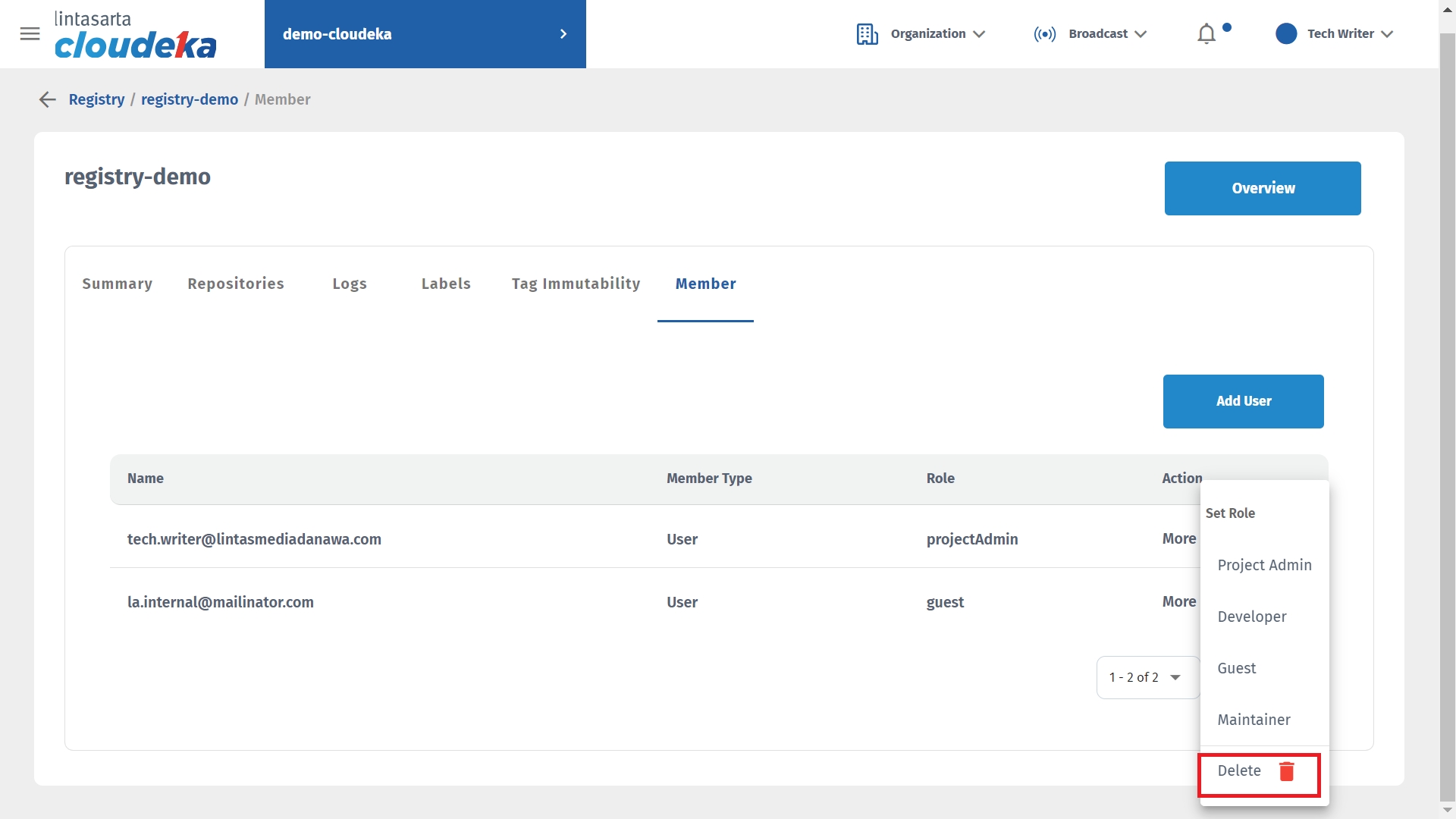Choose Maintainer in Set Role menu

coord(1254,720)
